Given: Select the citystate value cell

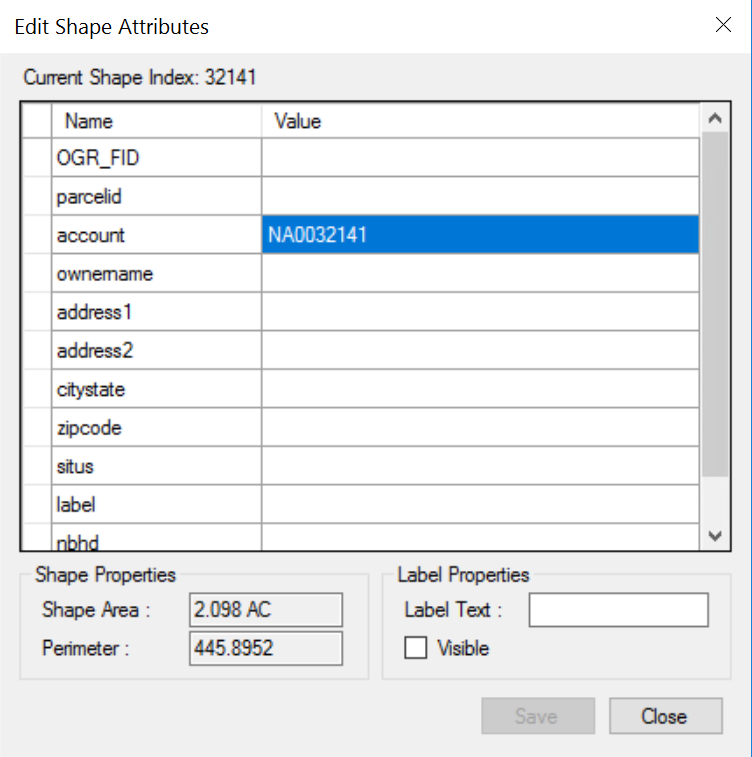Looking at the screenshot, I should tap(480, 389).
